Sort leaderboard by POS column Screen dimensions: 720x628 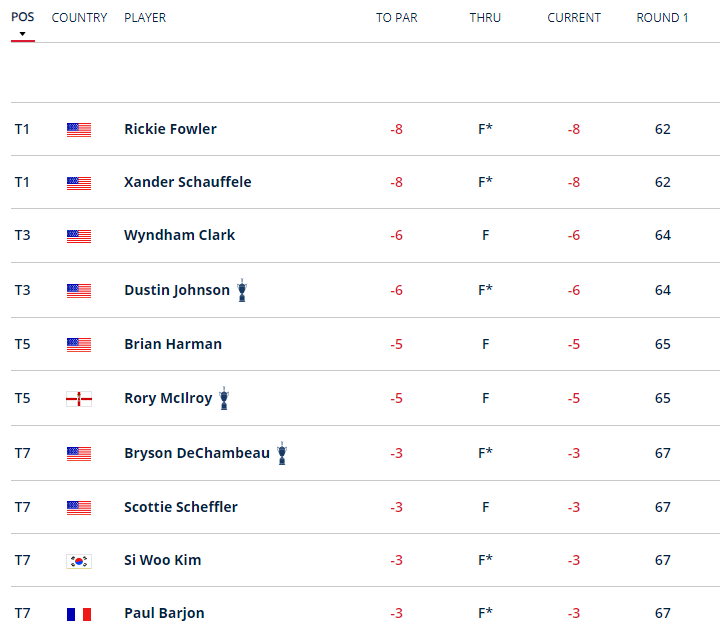22,17
